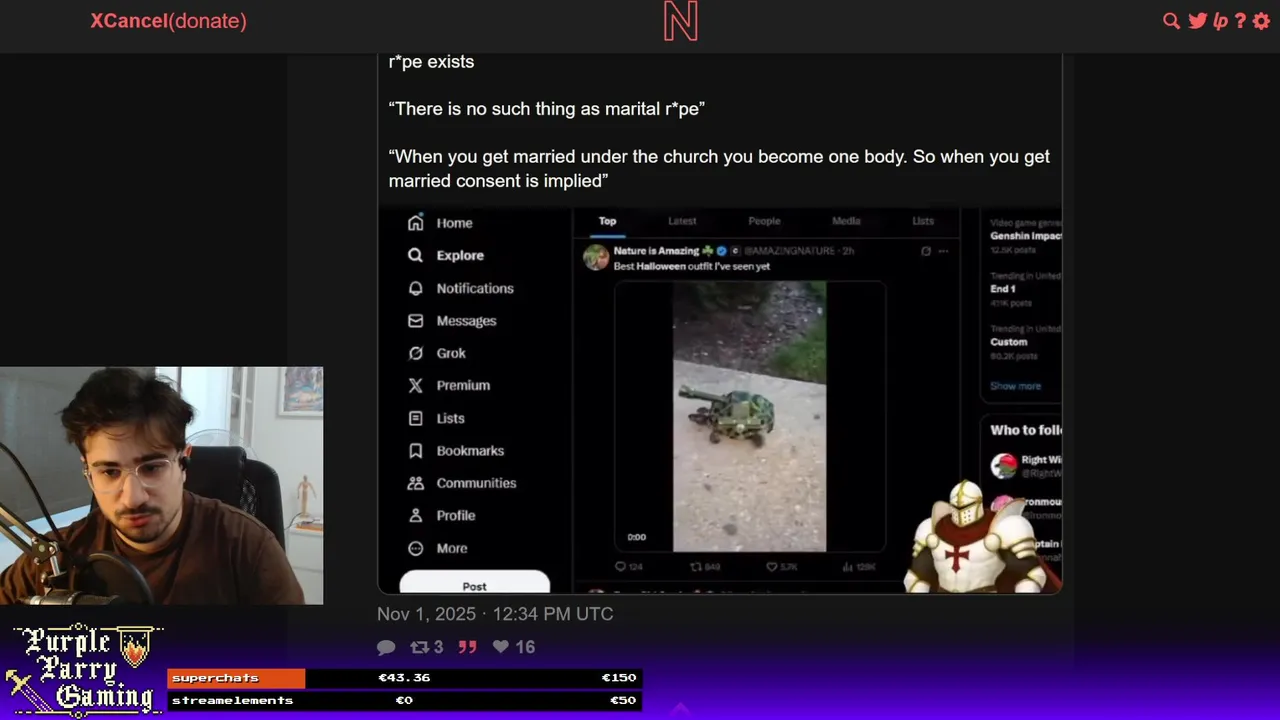Click the white Post button
Image resolution: width=1280 pixels, height=720 pixels.
tap(474, 583)
